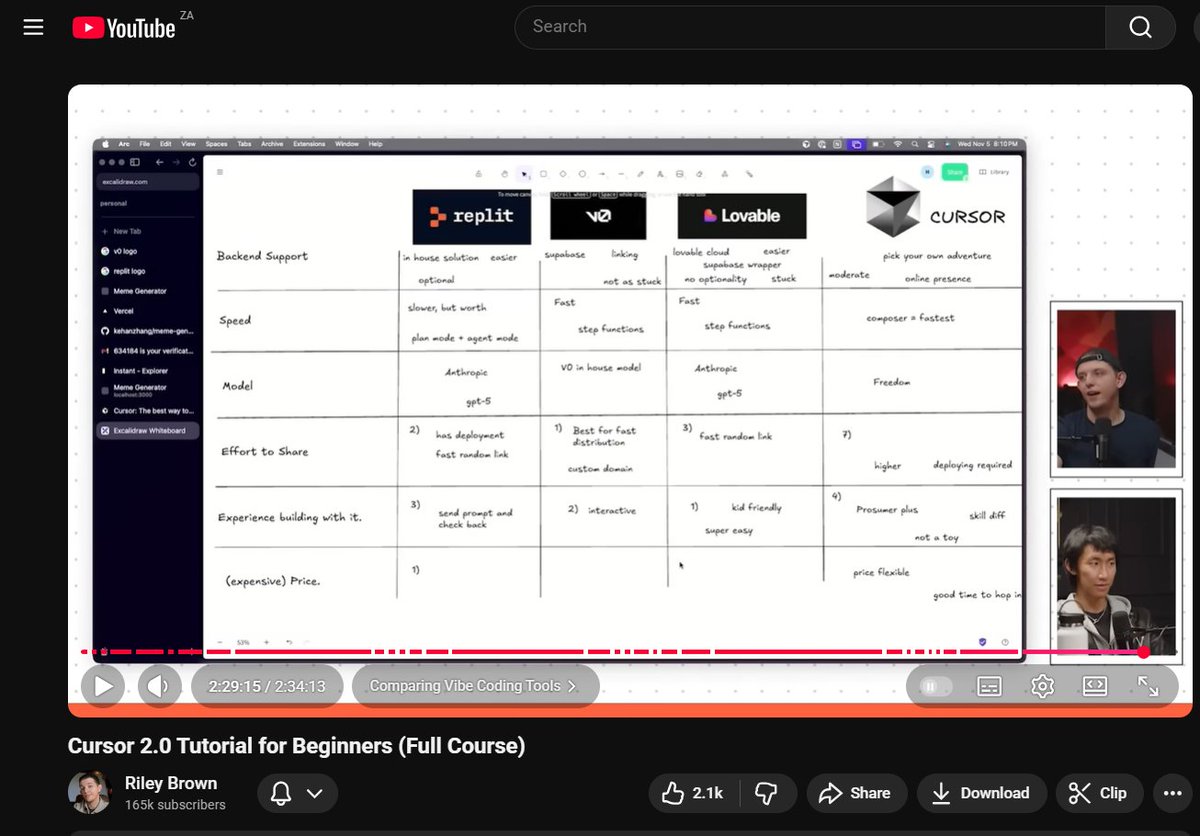Click the 2:29:15 / 2:34:13 time display
The width and height of the screenshot is (1200, 836).
(x=267, y=686)
